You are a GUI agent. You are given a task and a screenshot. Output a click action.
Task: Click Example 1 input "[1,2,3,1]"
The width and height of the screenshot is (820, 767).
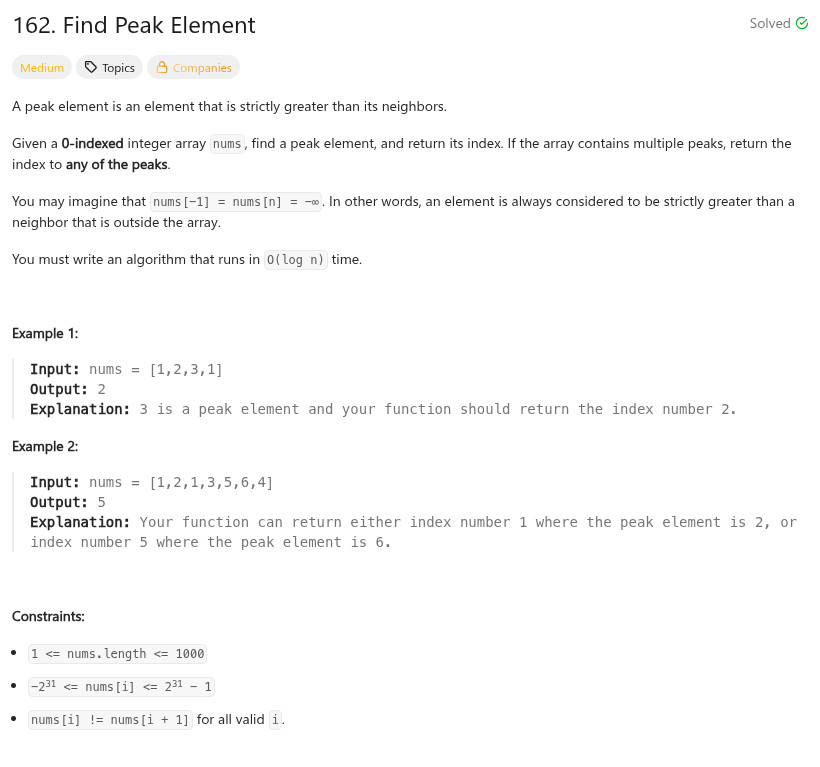tap(186, 369)
